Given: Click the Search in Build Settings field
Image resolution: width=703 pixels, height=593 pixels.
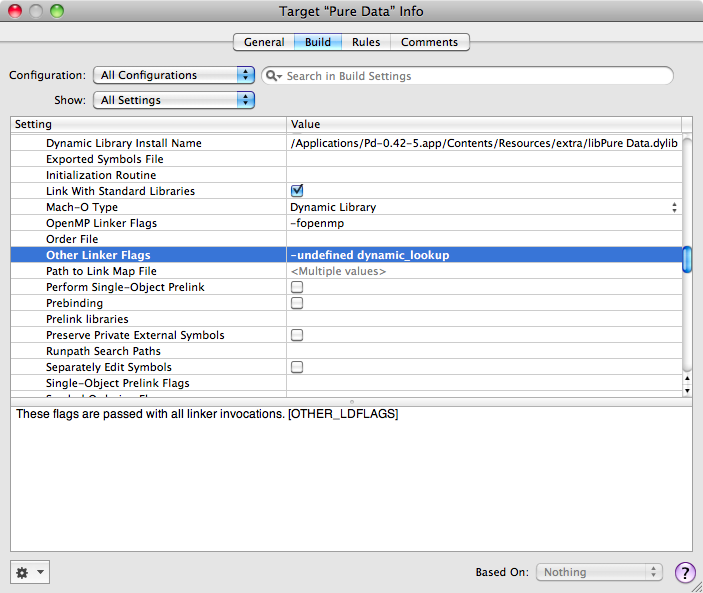Looking at the screenshot, I should coord(468,76).
